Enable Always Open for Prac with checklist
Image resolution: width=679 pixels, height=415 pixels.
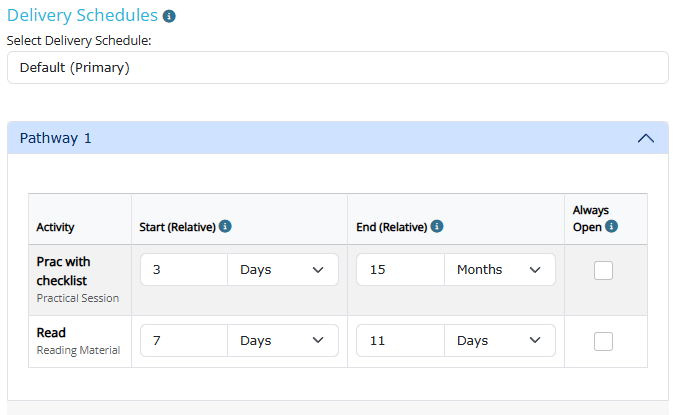pos(603,270)
